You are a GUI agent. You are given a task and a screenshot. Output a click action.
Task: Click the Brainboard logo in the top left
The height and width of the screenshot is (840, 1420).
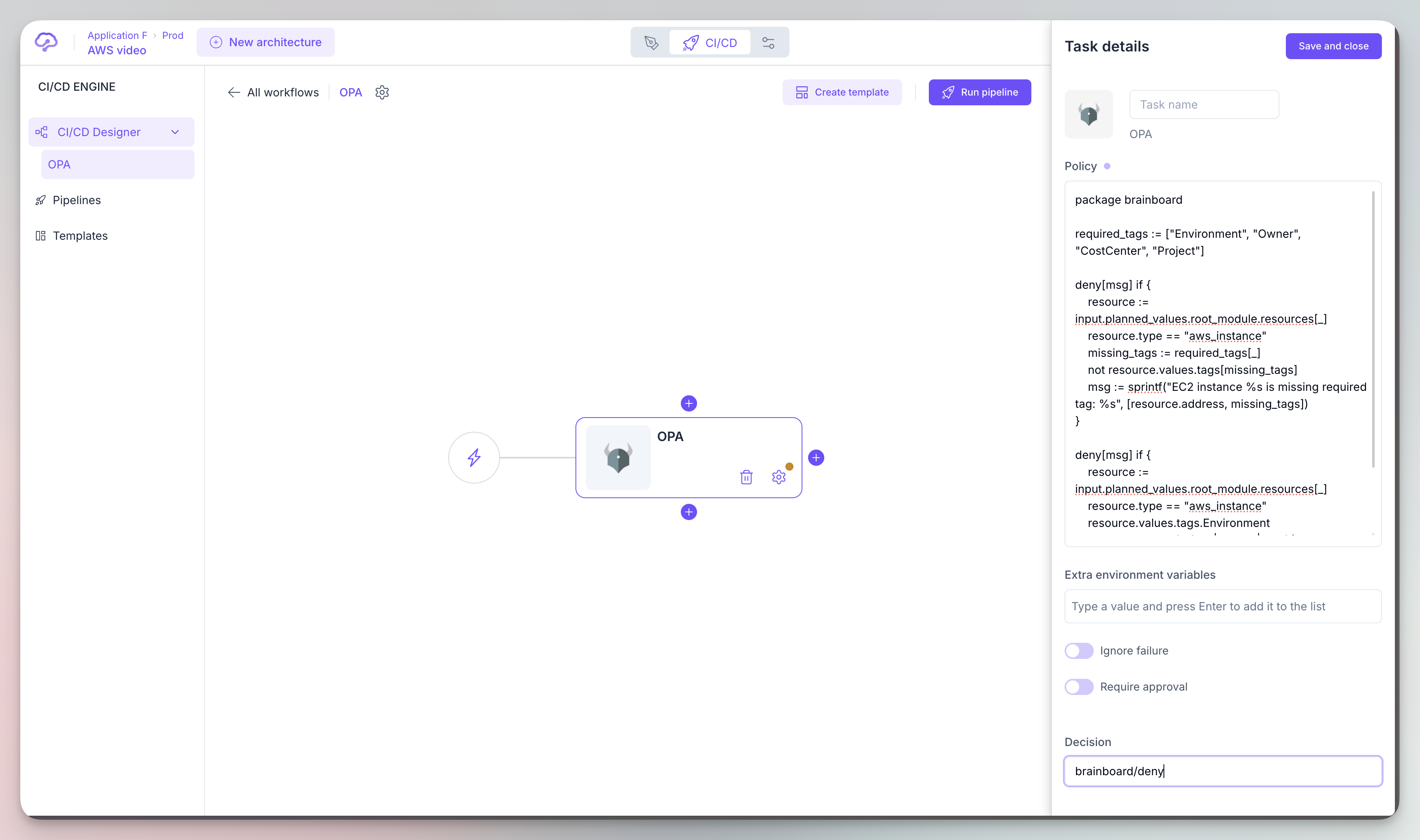47,42
